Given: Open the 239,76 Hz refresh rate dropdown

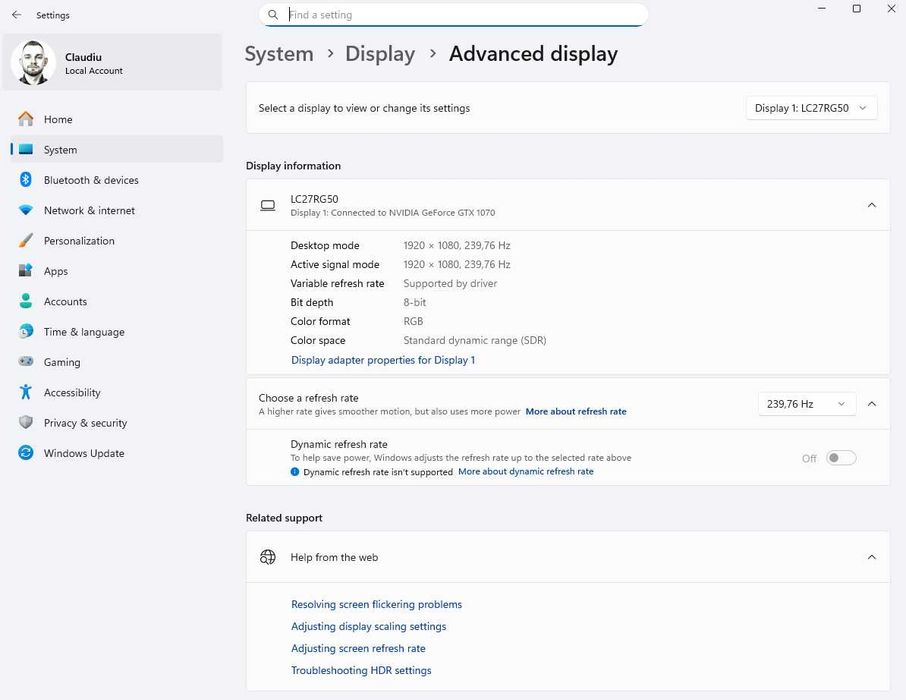Looking at the screenshot, I should 806,404.
